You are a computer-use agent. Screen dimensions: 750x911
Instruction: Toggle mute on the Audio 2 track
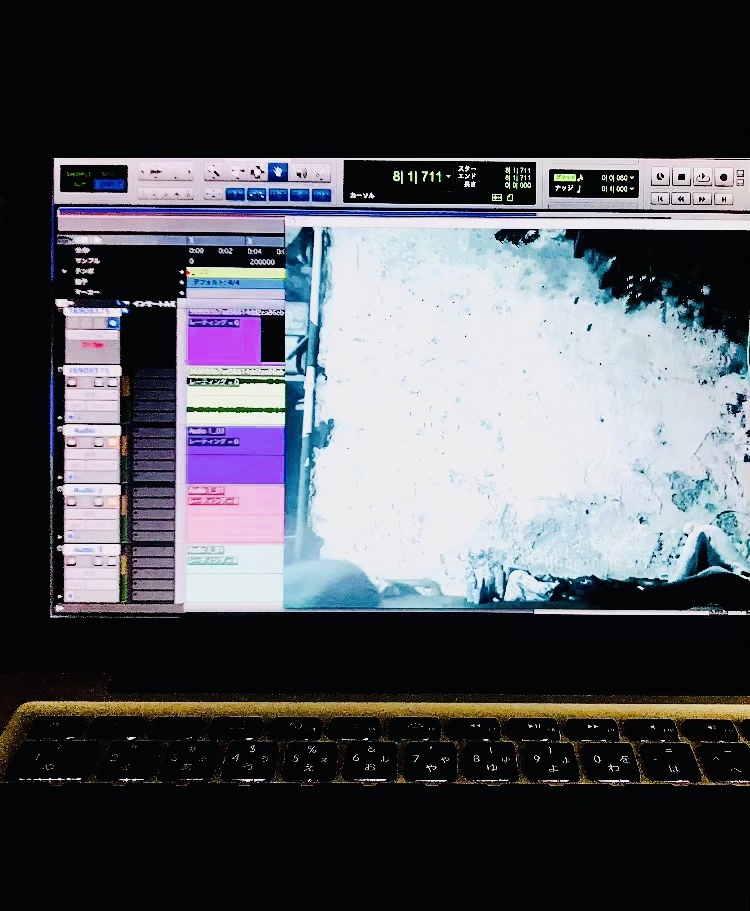pos(111,503)
